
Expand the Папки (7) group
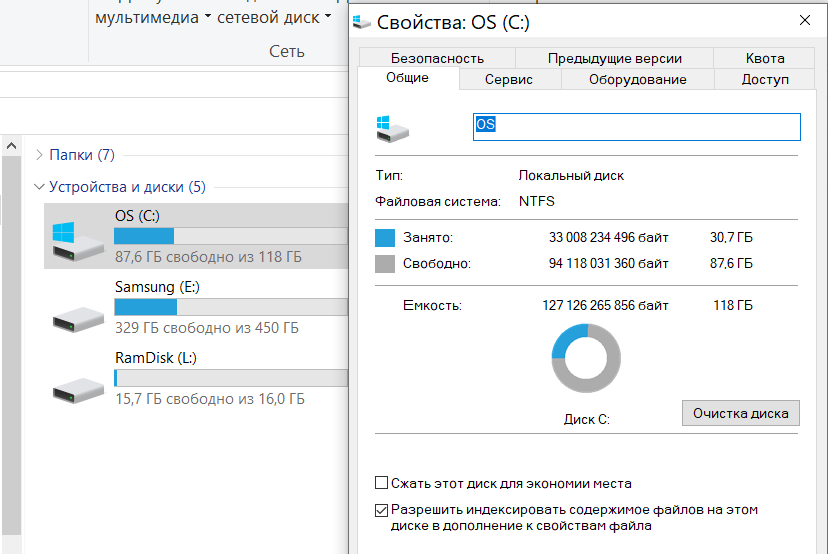click(x=39, y=155)
